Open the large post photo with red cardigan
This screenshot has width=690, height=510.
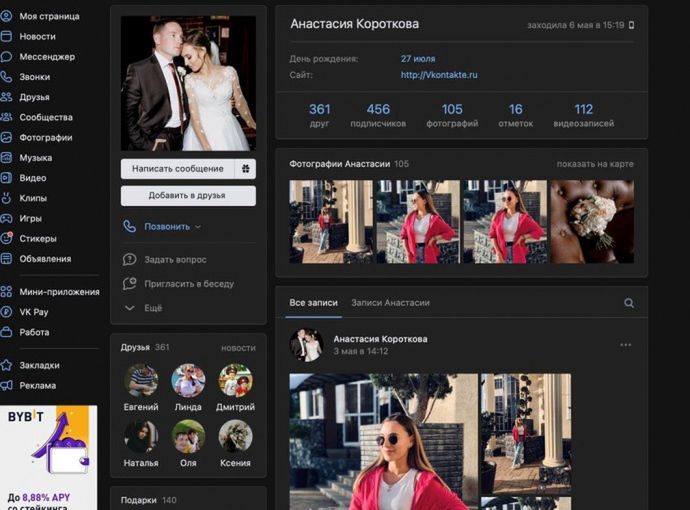[383, 442]
